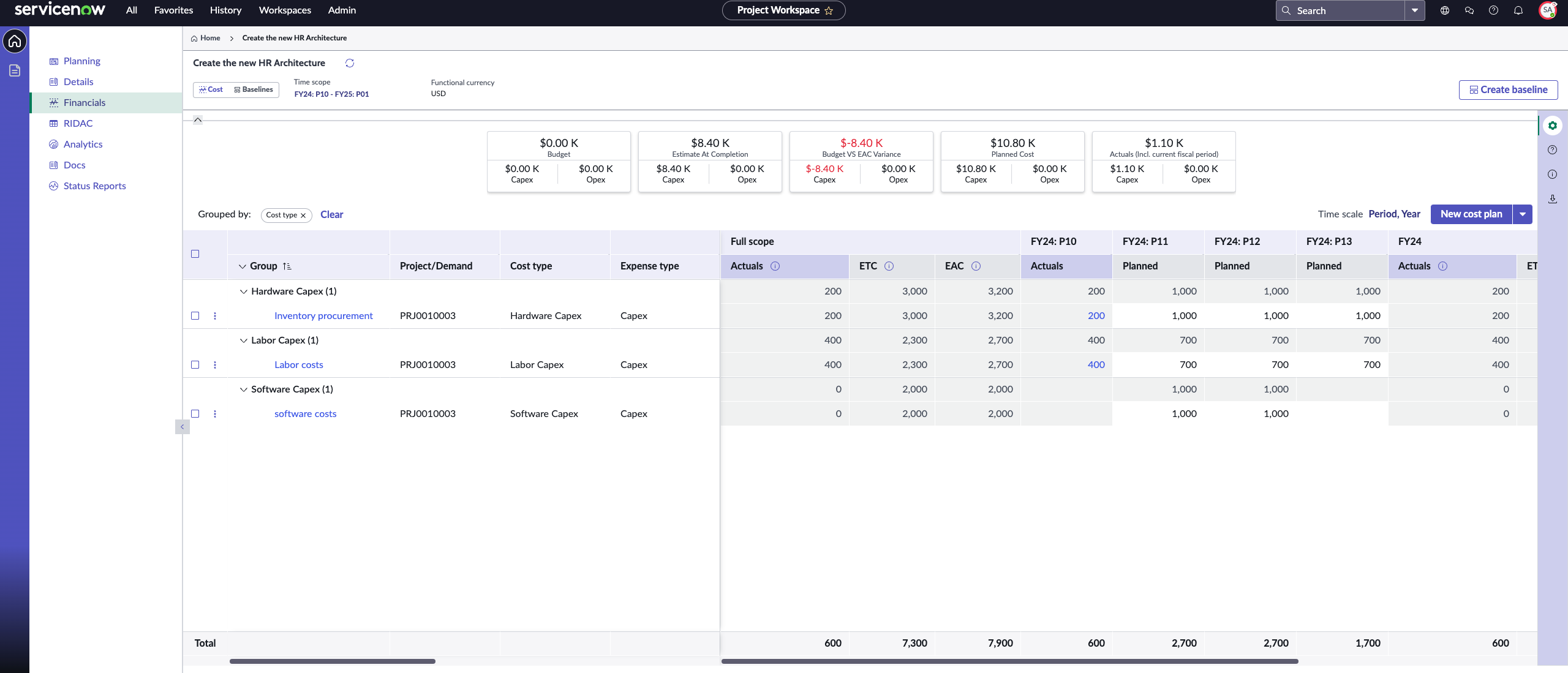Show info for EAC column
Image resolution: width=1568 pixels, height=673 pixels.
tap(976, 266)
